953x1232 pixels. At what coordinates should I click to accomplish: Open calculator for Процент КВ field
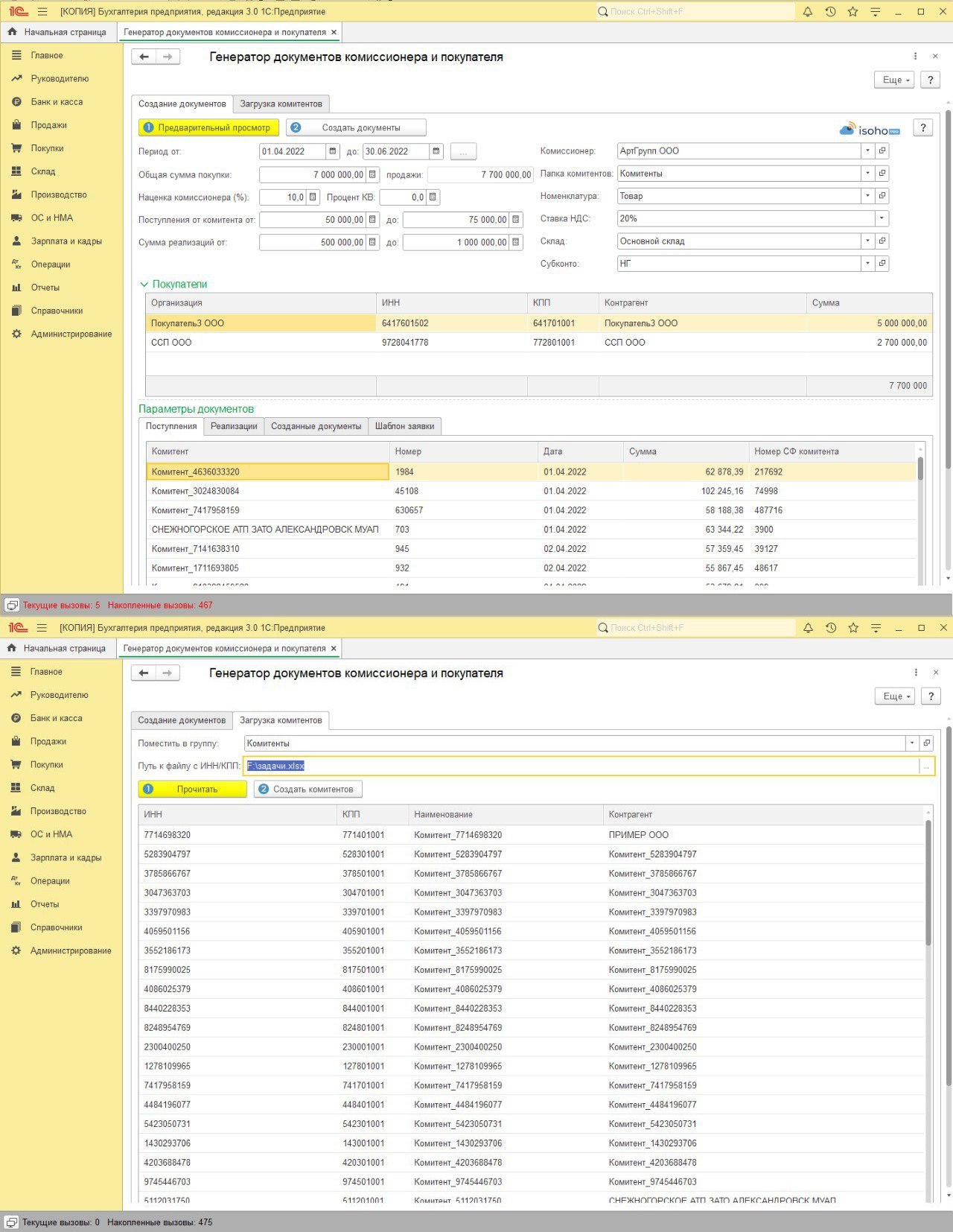click(433, 197)
